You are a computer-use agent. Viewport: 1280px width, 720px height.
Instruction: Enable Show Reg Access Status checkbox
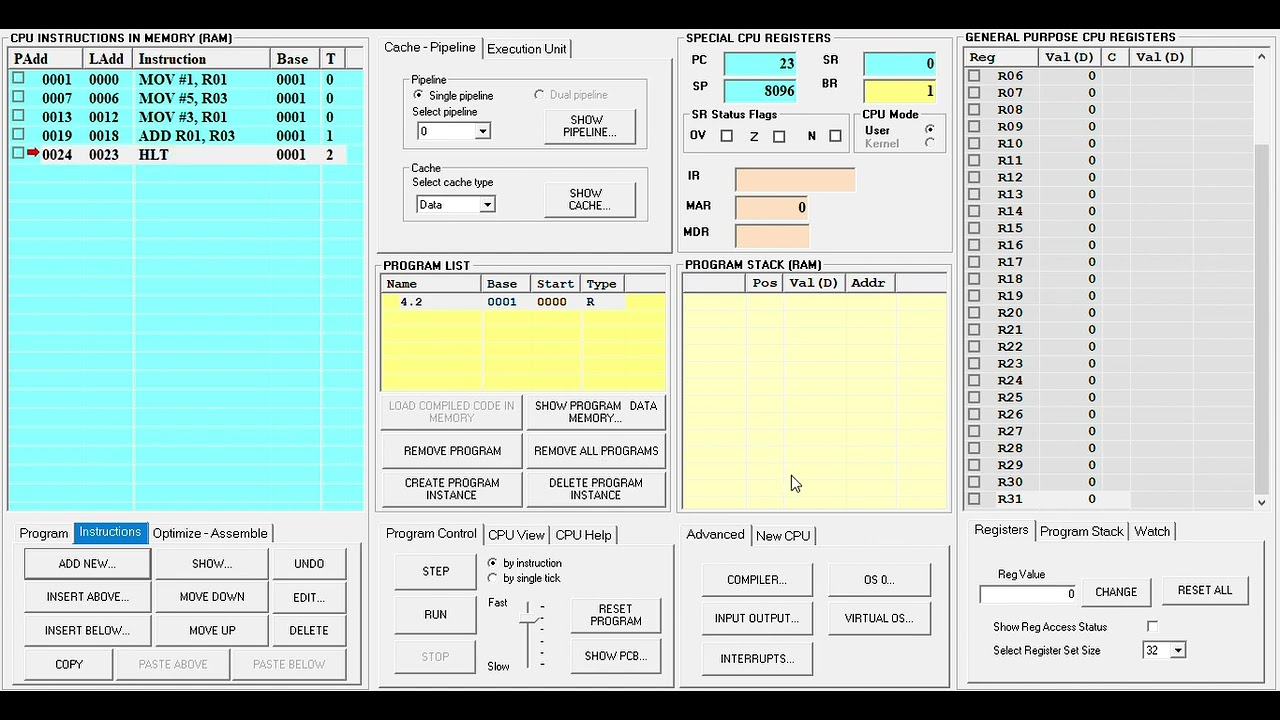click(x=1152, y=626)
